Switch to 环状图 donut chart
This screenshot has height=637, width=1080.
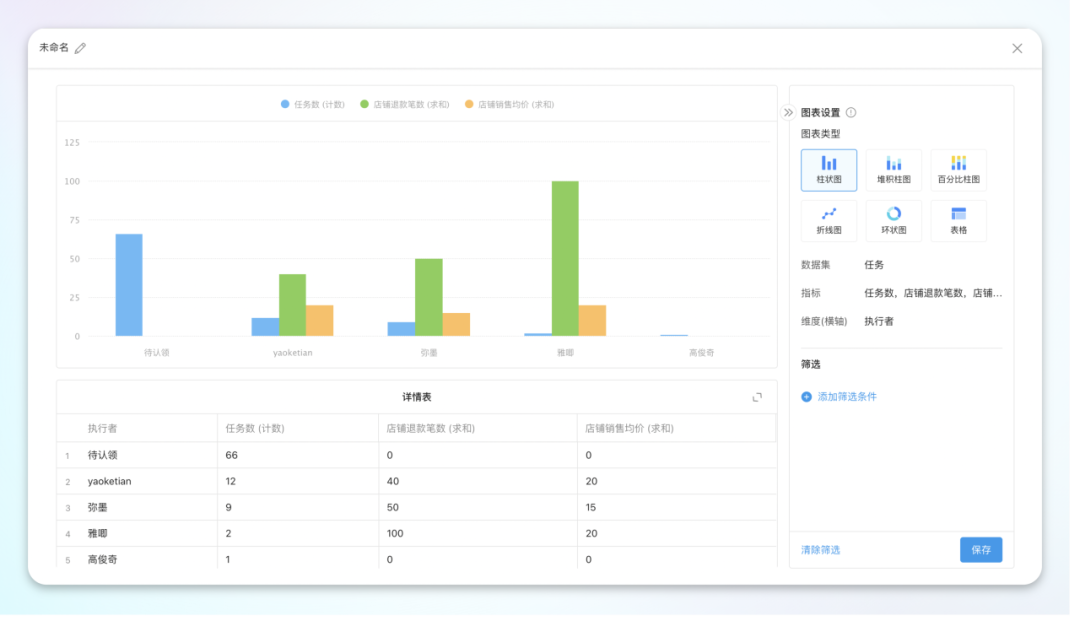[x=894, y=221]
